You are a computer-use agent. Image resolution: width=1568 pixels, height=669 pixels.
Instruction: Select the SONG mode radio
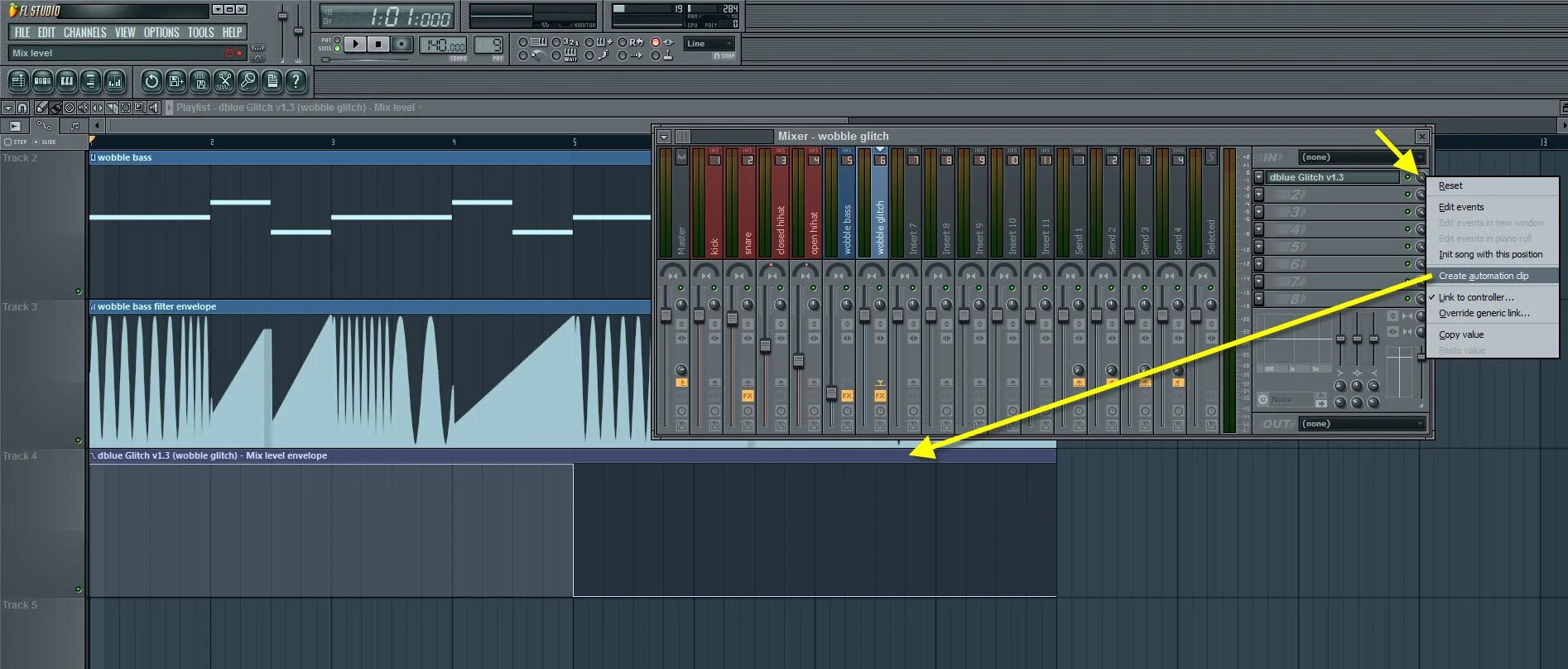(x=337, y=49)
